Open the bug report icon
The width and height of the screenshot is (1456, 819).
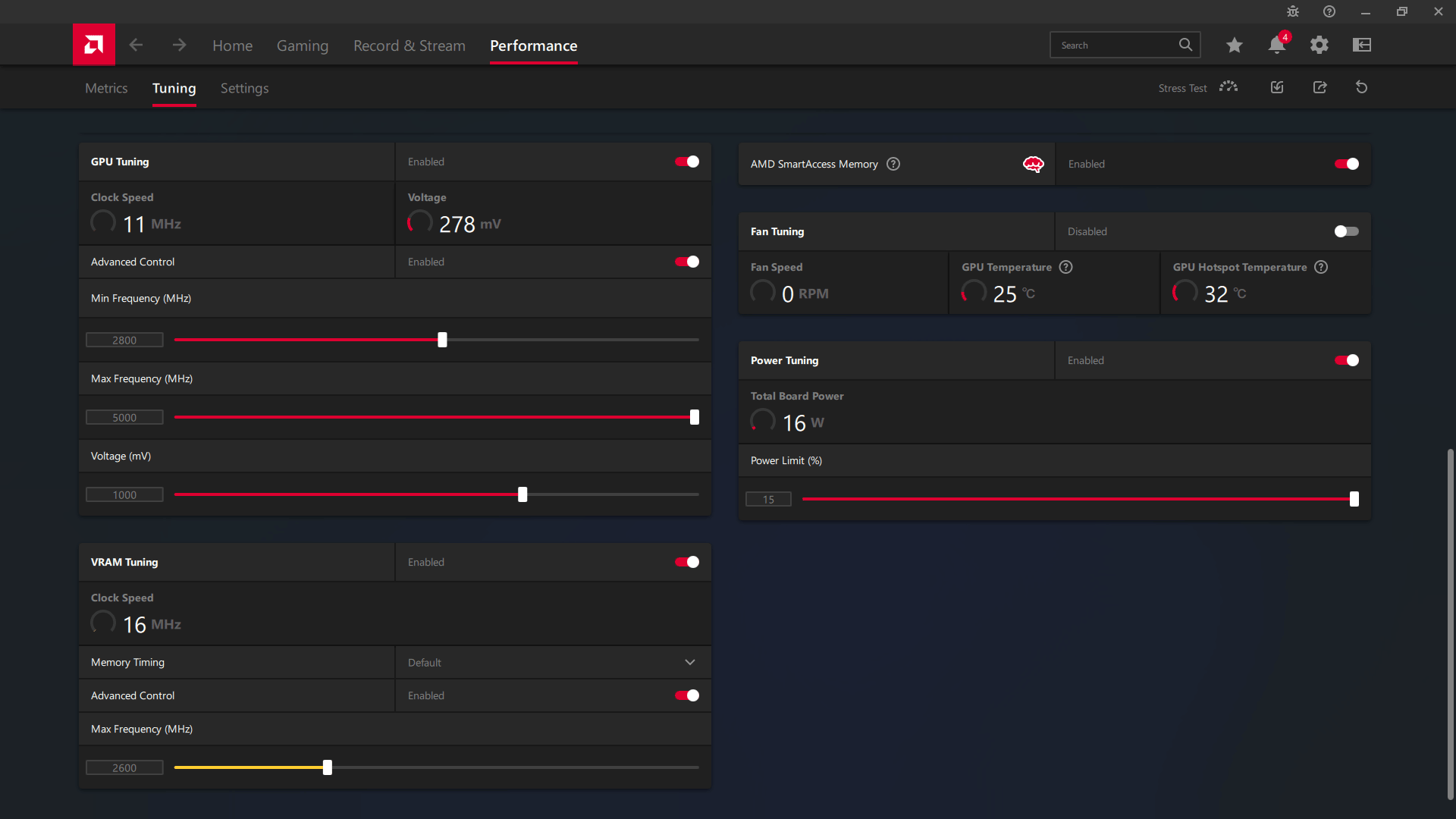[1293, 11]
